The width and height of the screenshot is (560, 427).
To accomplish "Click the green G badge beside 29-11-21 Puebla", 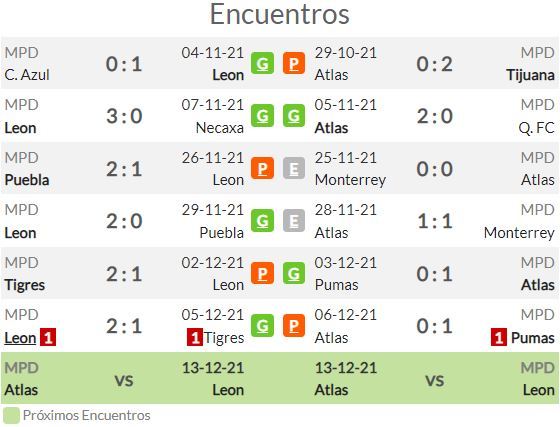I will (262, 220).
